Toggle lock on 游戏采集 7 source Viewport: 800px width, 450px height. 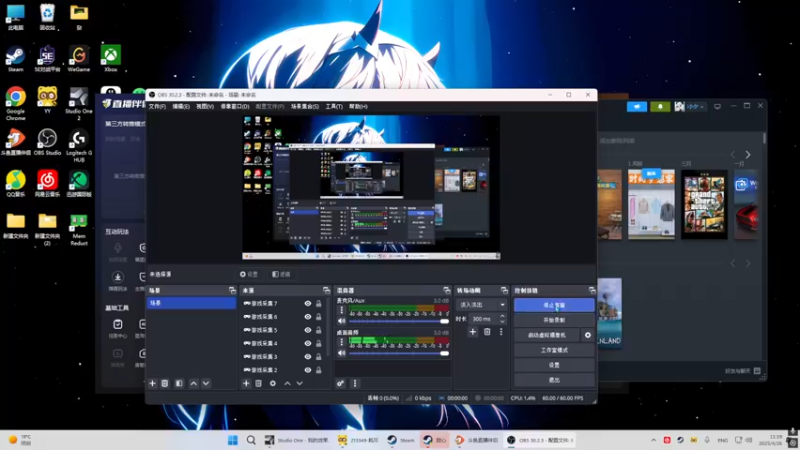tap(318, 304)
